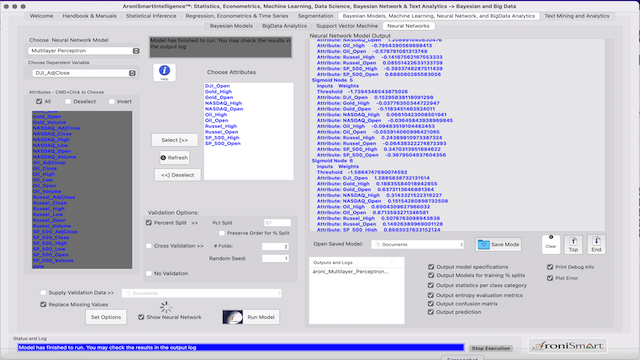Select NASDAQ_Volume in attributes list
Screen dimensions: 640x360
tap(54, 157)
